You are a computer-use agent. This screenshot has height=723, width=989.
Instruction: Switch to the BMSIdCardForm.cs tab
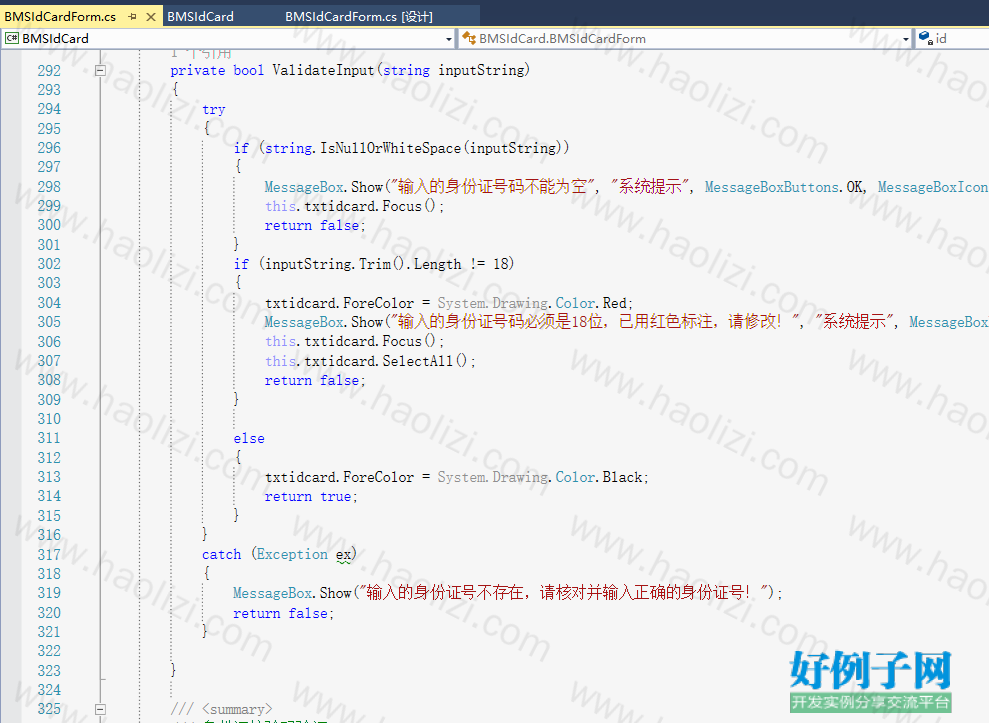point(61,16)
